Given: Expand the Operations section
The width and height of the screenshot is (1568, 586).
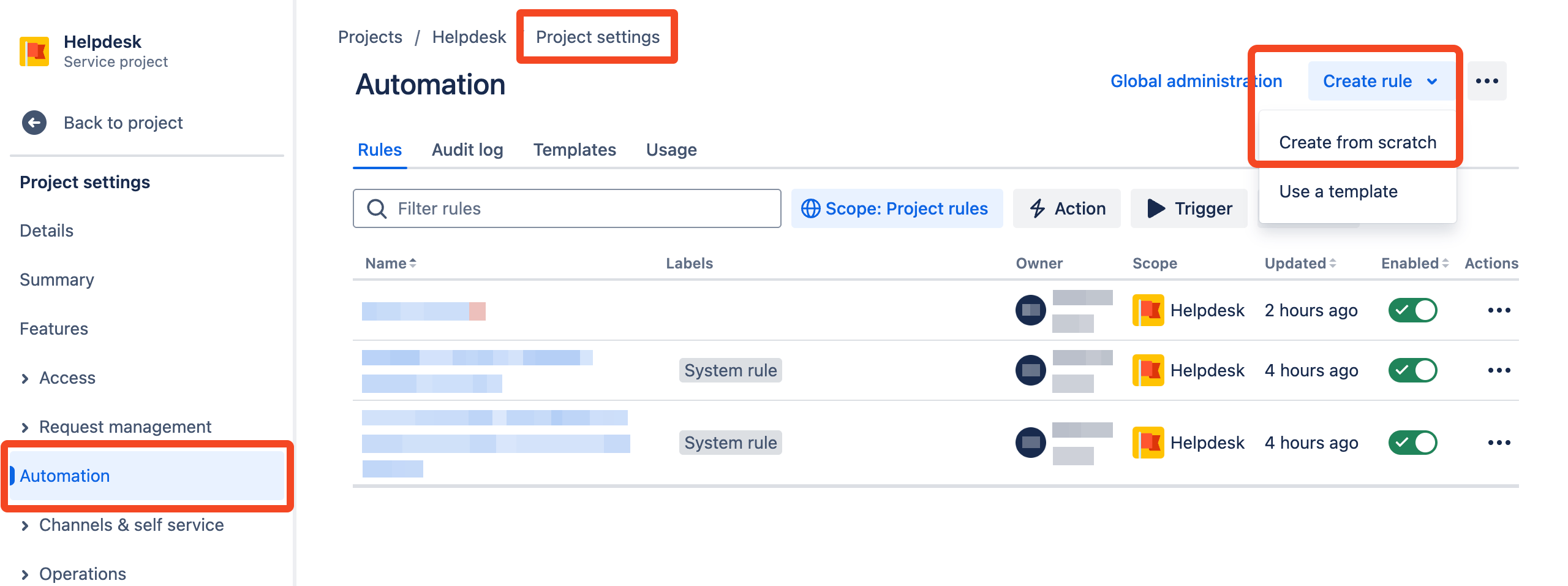Looking at the screenshot, I should (x=25, y=575).
